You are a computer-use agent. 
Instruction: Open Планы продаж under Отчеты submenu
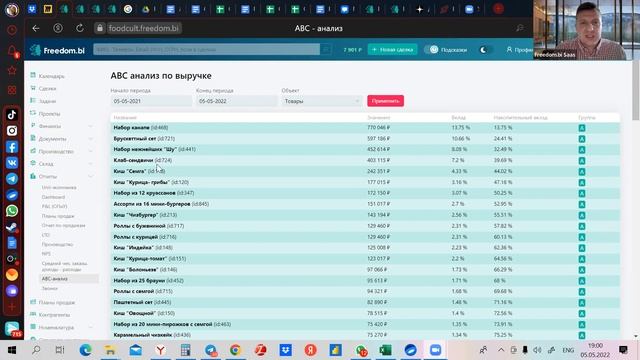click(x=58, y=216)
